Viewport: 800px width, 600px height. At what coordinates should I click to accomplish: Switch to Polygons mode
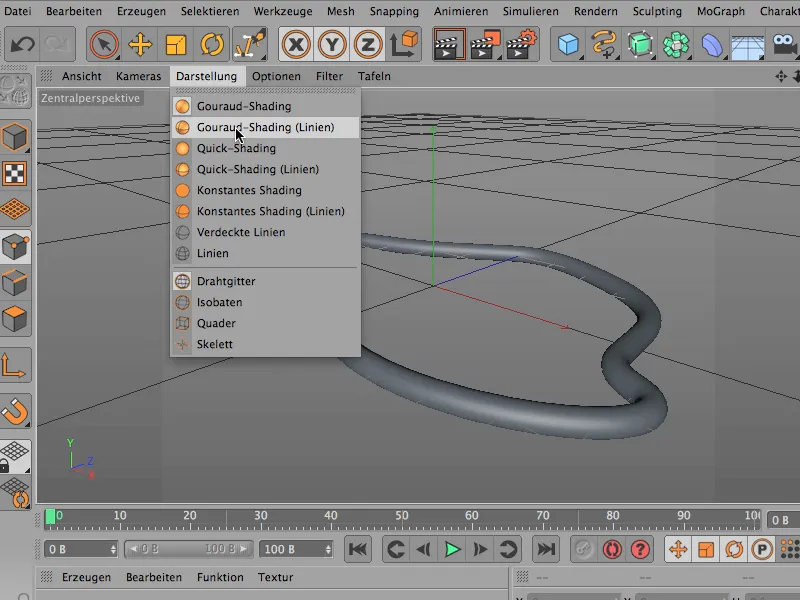tap(15, 319)
